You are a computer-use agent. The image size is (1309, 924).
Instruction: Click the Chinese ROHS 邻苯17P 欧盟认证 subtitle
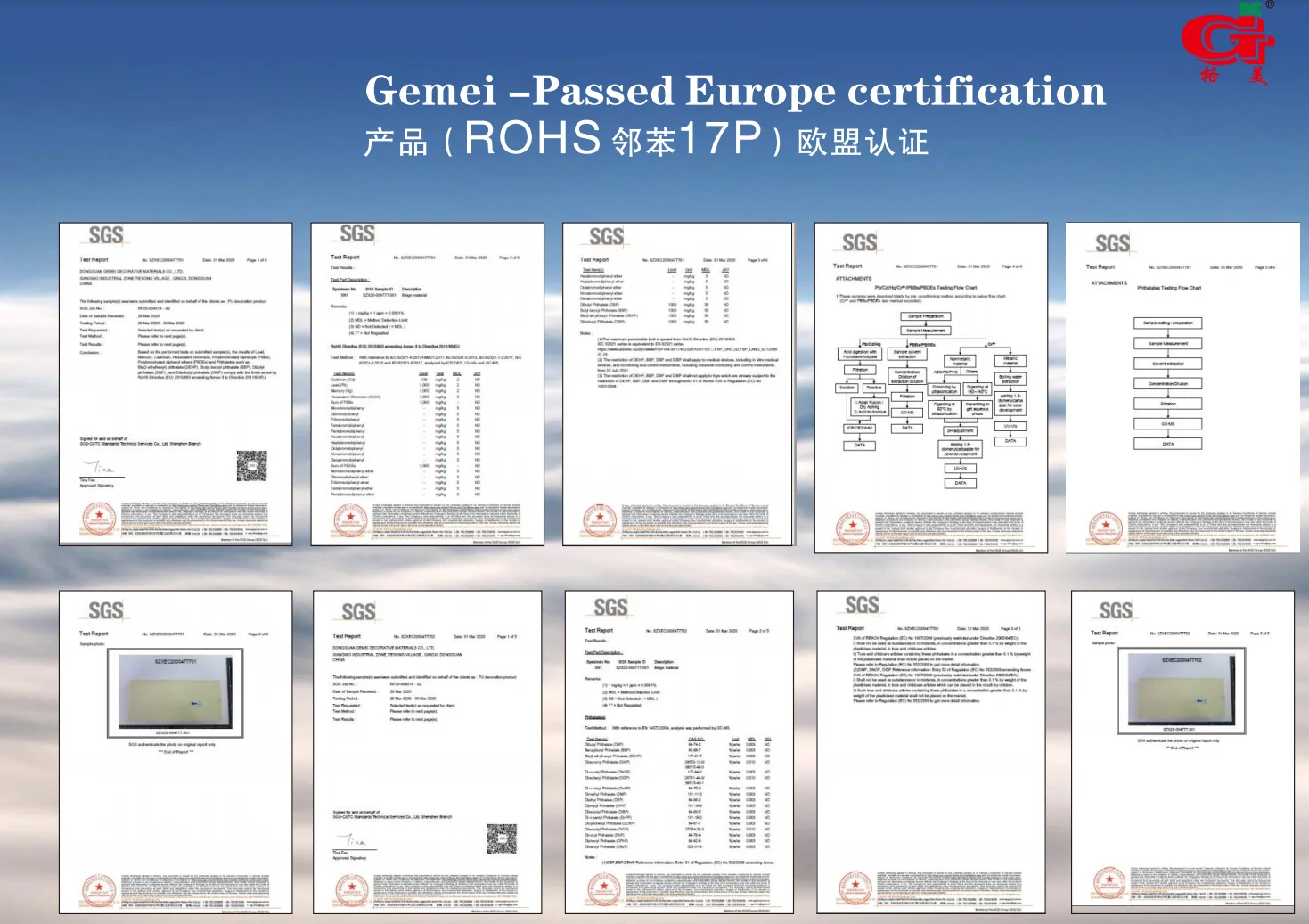[x=646, y=139]
